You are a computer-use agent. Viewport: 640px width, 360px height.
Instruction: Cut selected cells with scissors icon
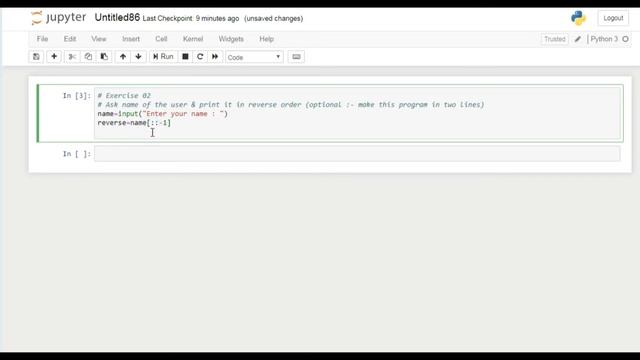pyautogui.click(x=72, y=57)
